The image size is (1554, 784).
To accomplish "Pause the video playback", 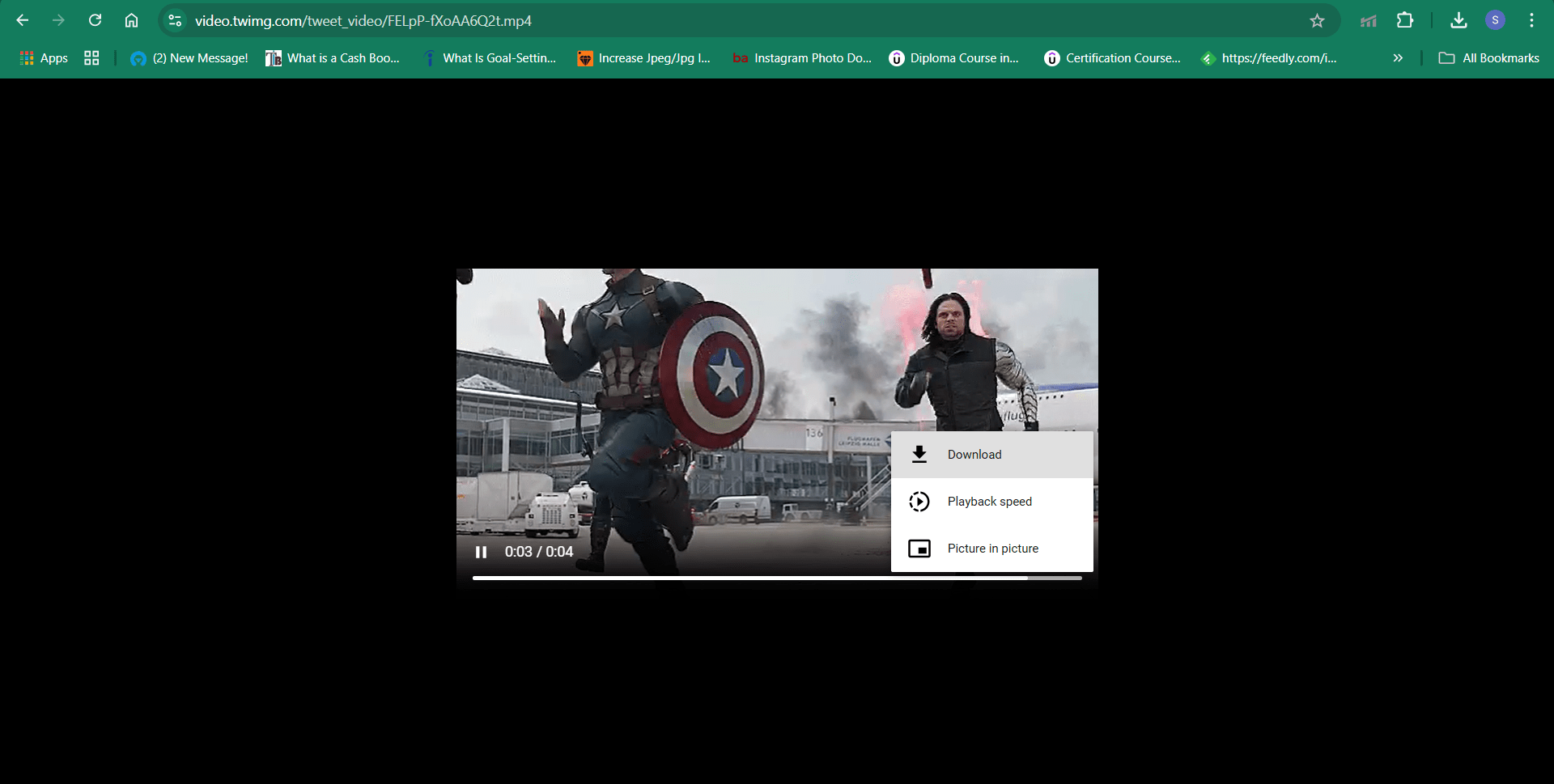I will [481, 552].
